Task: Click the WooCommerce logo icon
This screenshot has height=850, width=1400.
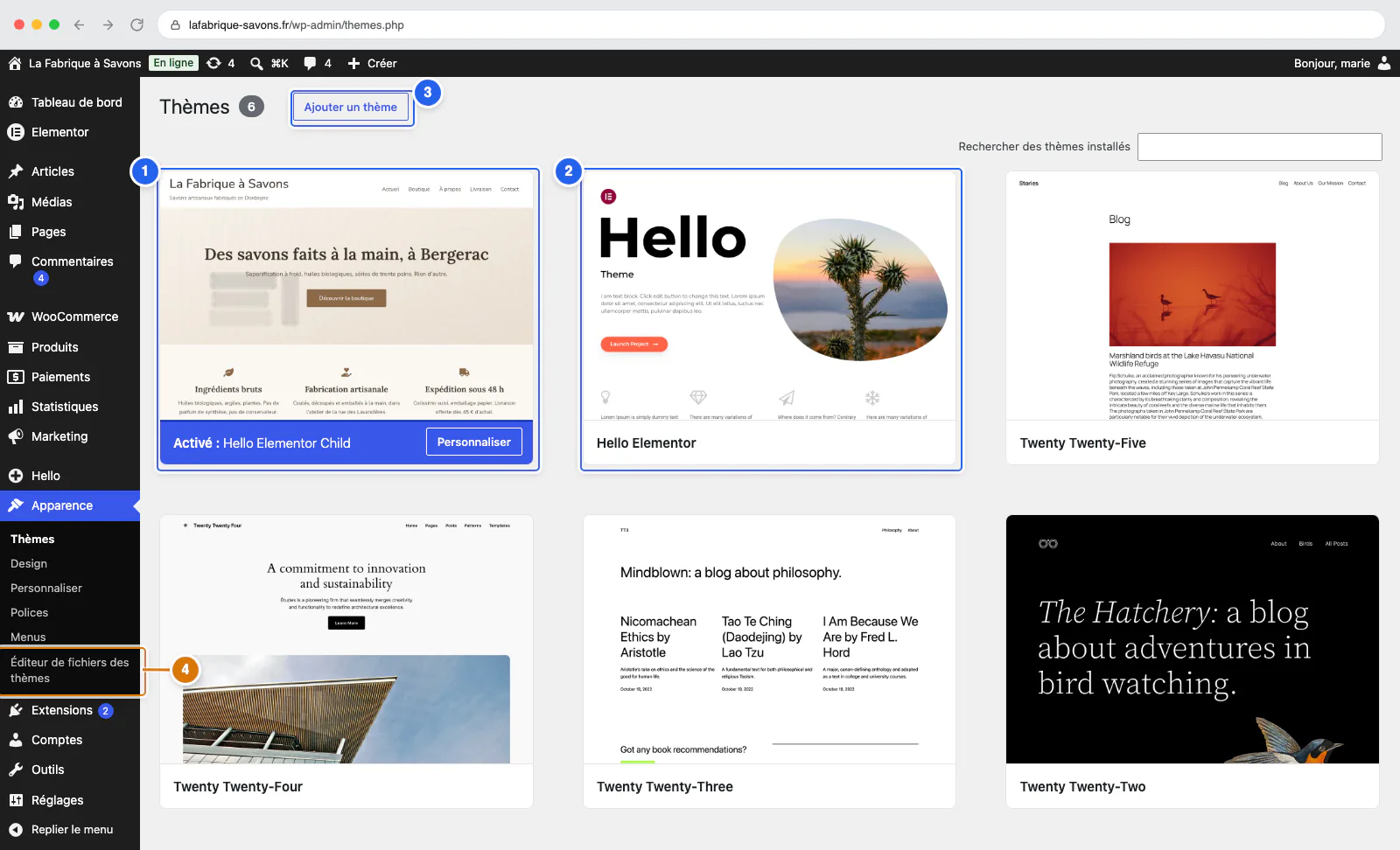Action: [16, 317]
